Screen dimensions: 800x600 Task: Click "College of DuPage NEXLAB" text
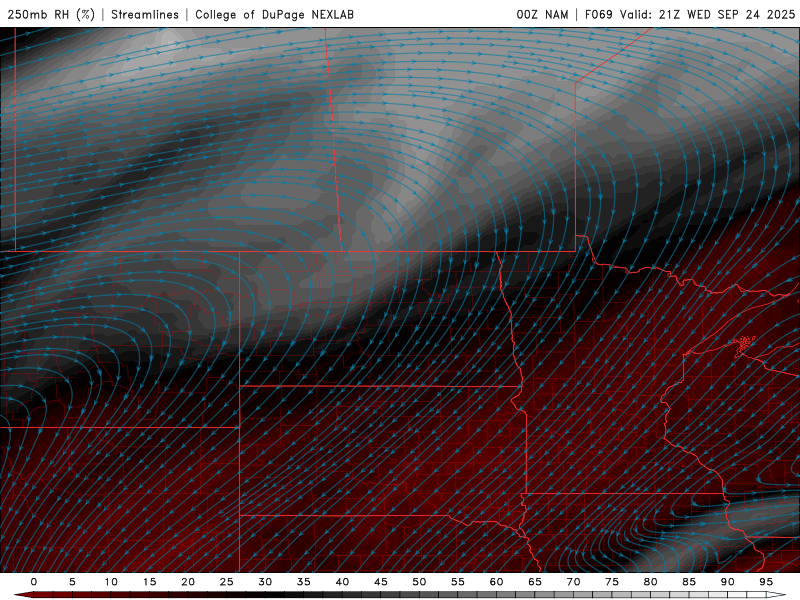[x=274, y=15]
